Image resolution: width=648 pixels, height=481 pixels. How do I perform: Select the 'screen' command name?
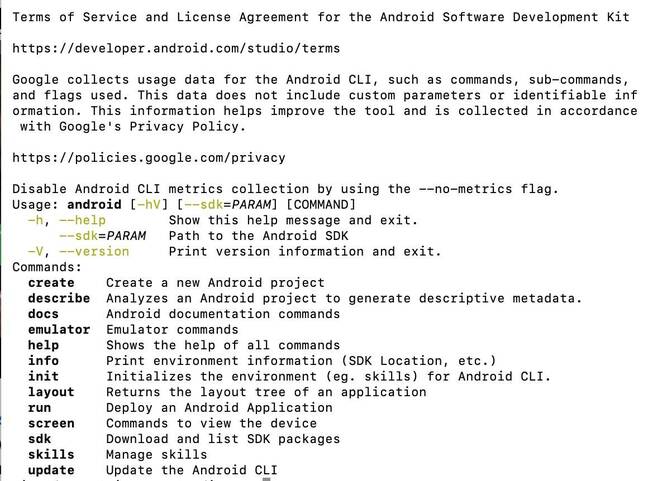(x=51, y=424)
